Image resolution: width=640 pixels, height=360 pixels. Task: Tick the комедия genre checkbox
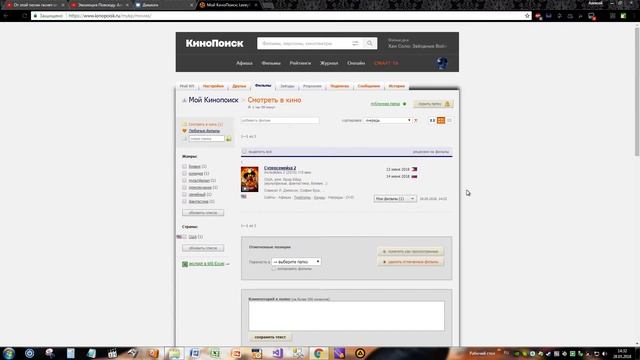click(x=184, y=173)
